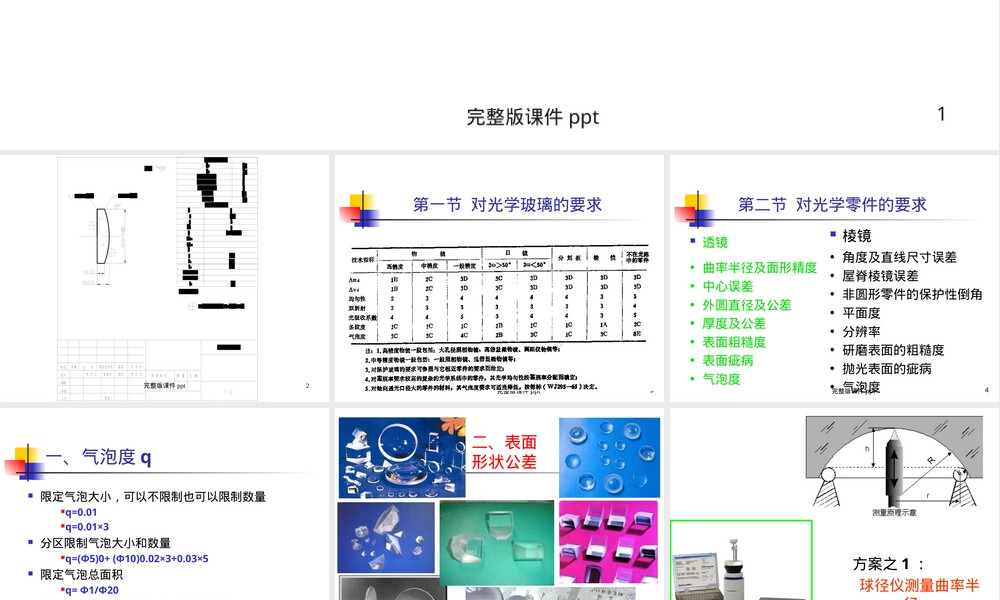Image resolution: width=1000 pixels, height=600 pixels.
Task: Click the 棱镜 bullet heading
Action: click(857, 236)
